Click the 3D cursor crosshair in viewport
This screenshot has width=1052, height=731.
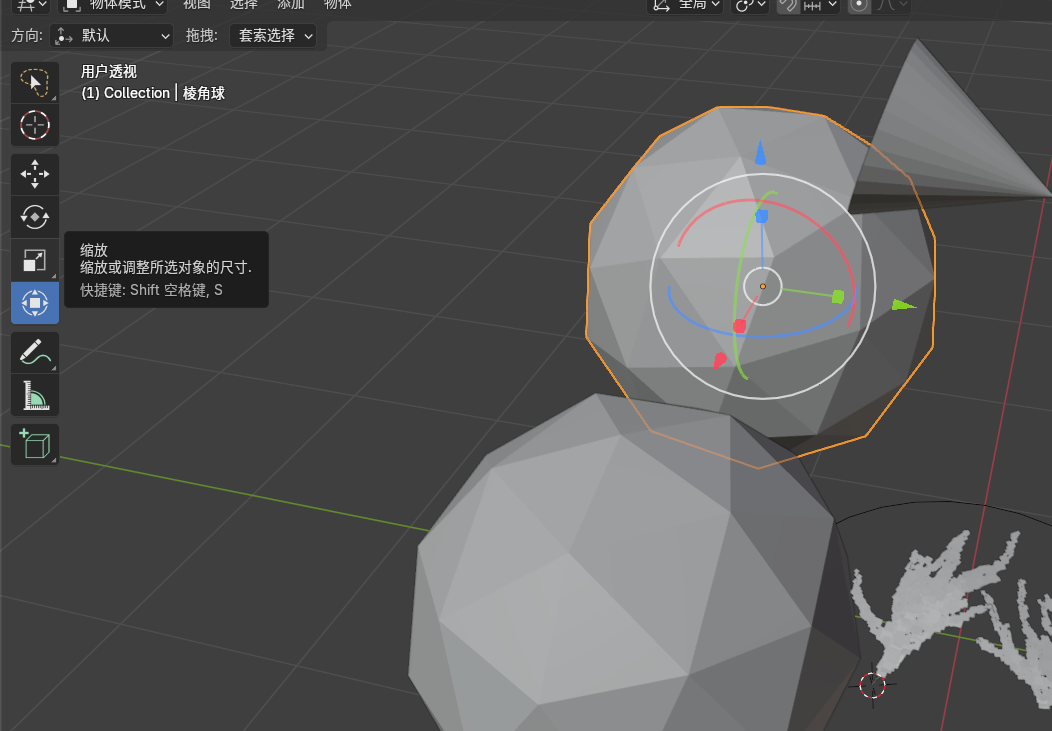pyautogui.click(x=872, y=685)
